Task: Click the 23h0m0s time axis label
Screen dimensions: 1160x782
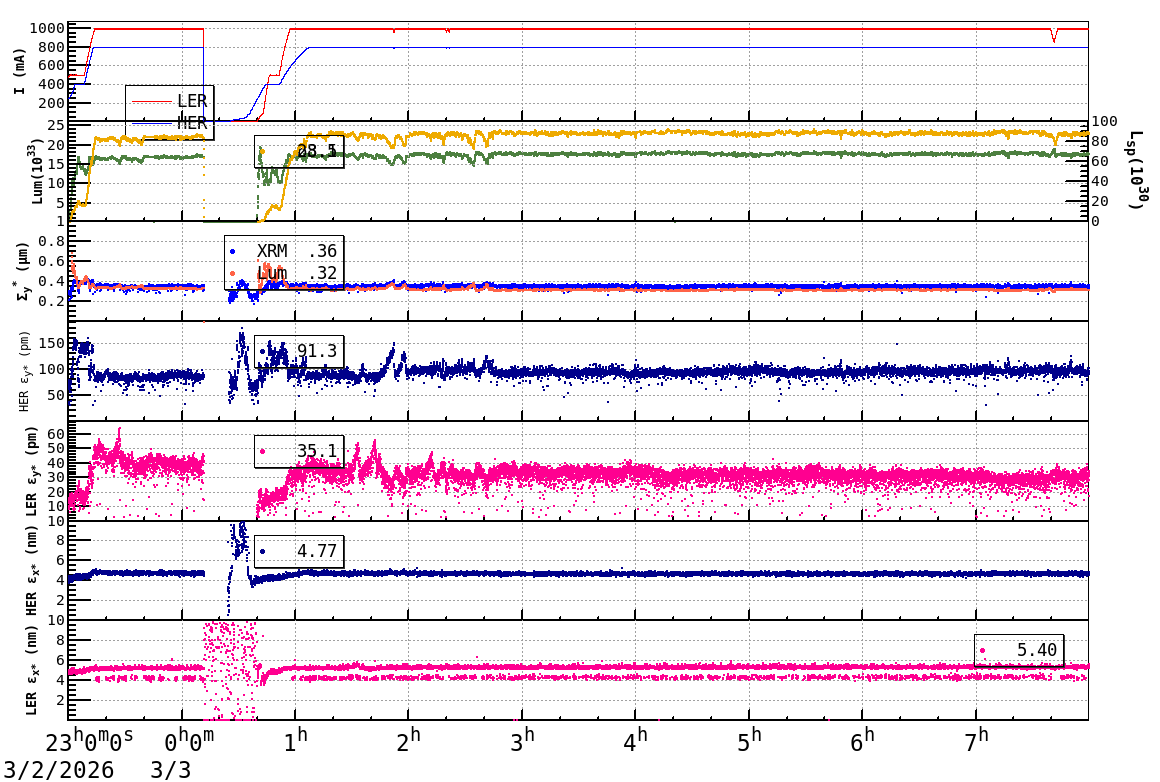Action: click(90, 741)
